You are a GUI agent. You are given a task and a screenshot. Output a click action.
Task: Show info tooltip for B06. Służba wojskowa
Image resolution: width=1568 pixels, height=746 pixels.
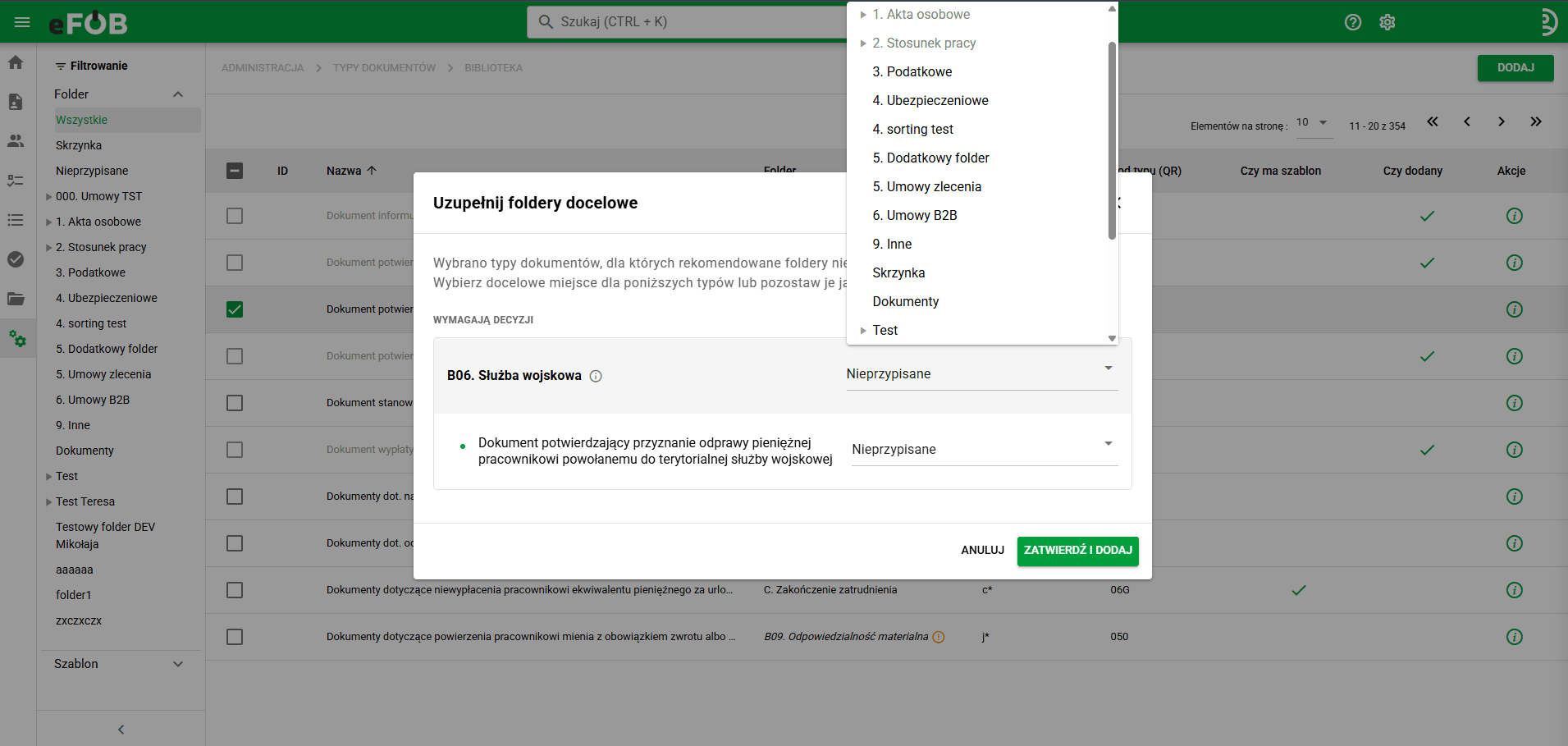[596, 376]
